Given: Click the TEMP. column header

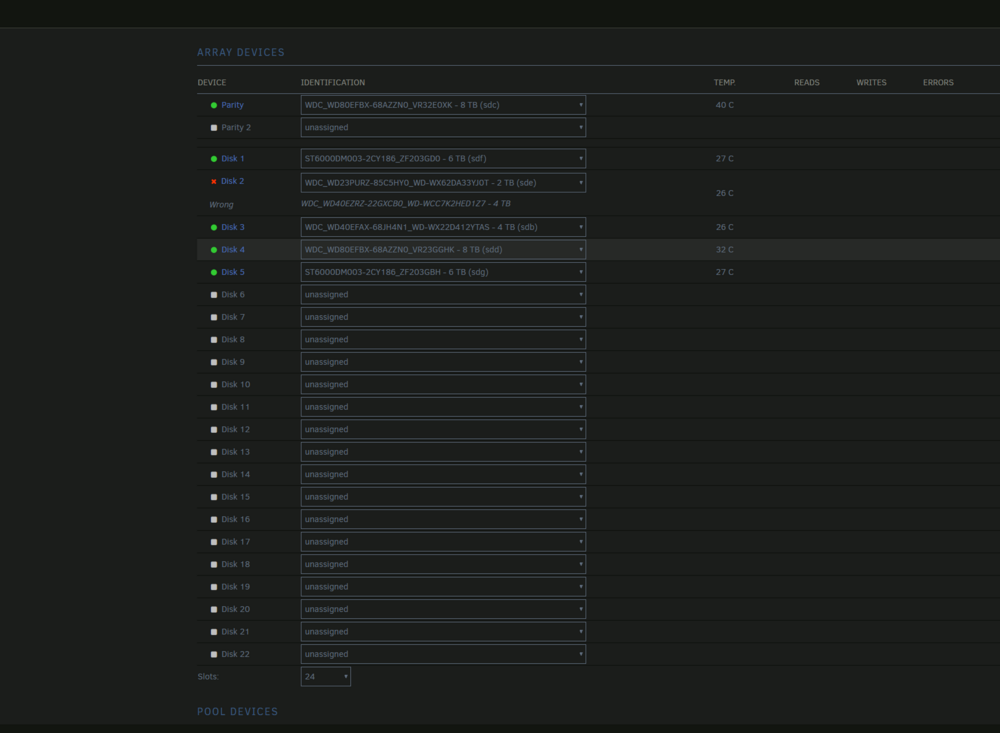Looking at the screenshot, I should pyautogui.click(x=724, y=83).
